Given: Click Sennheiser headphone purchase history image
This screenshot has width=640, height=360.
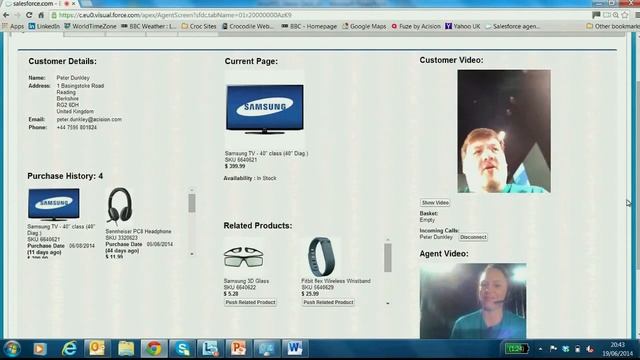Looking at the screenshot, I should [x=119, y=206].
